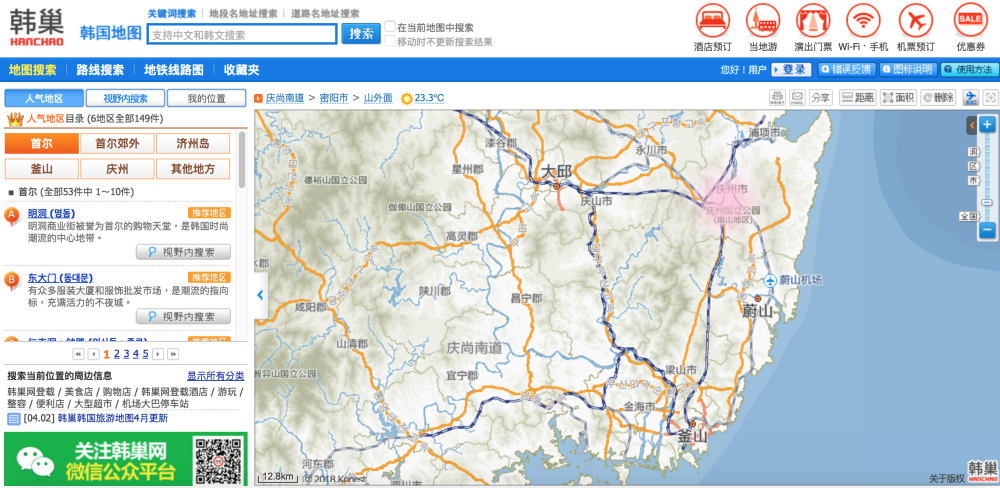The height and width of the screenshot is (488, 1000).
Task: Click the usage guide (使用方法) button
Action: click(969, 70)
